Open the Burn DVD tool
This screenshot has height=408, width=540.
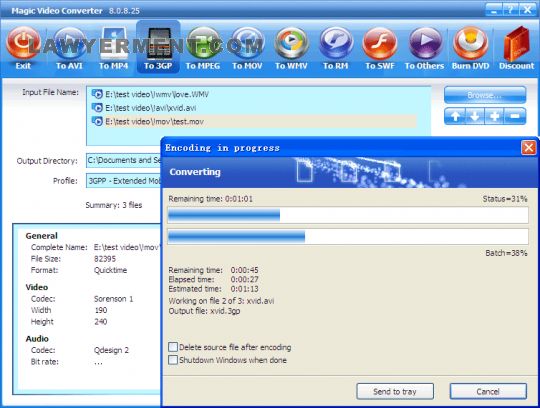(470, 43)
